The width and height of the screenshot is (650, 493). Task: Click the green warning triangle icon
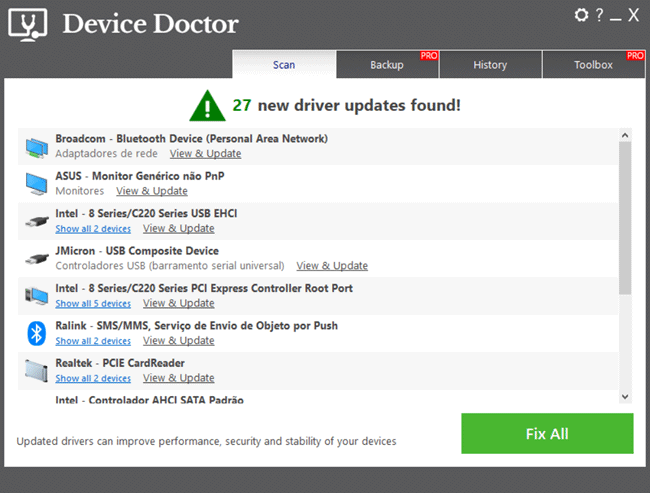tap(207, 106)
